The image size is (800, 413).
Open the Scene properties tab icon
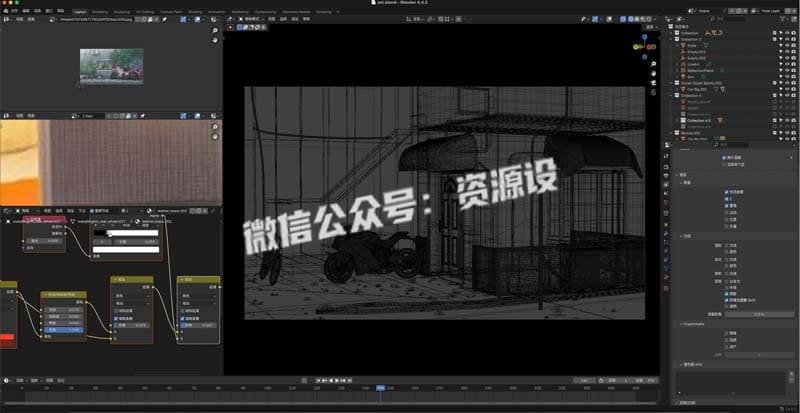click(666, 193)
